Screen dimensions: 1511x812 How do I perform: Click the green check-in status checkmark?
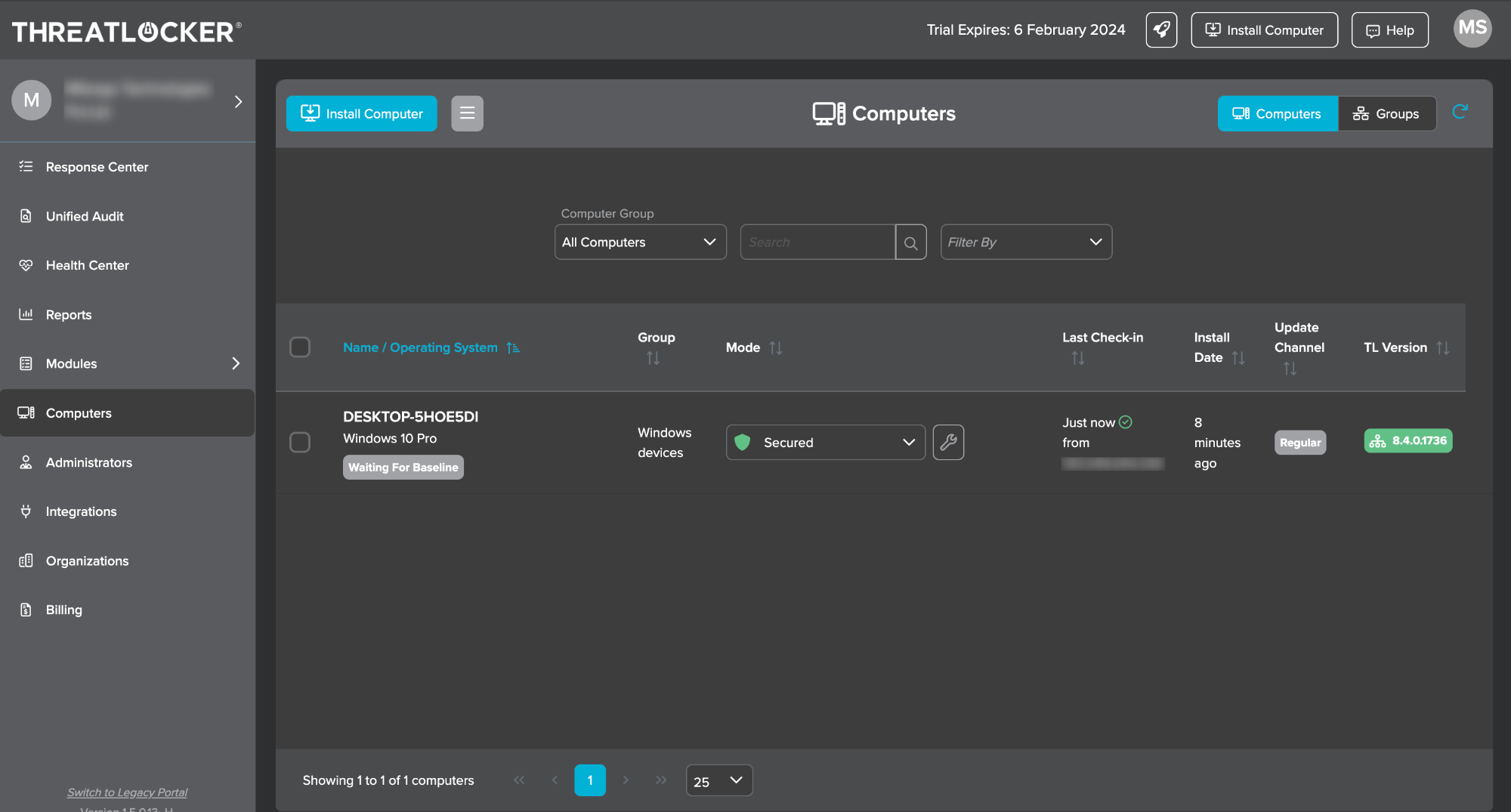(1126, 422)
